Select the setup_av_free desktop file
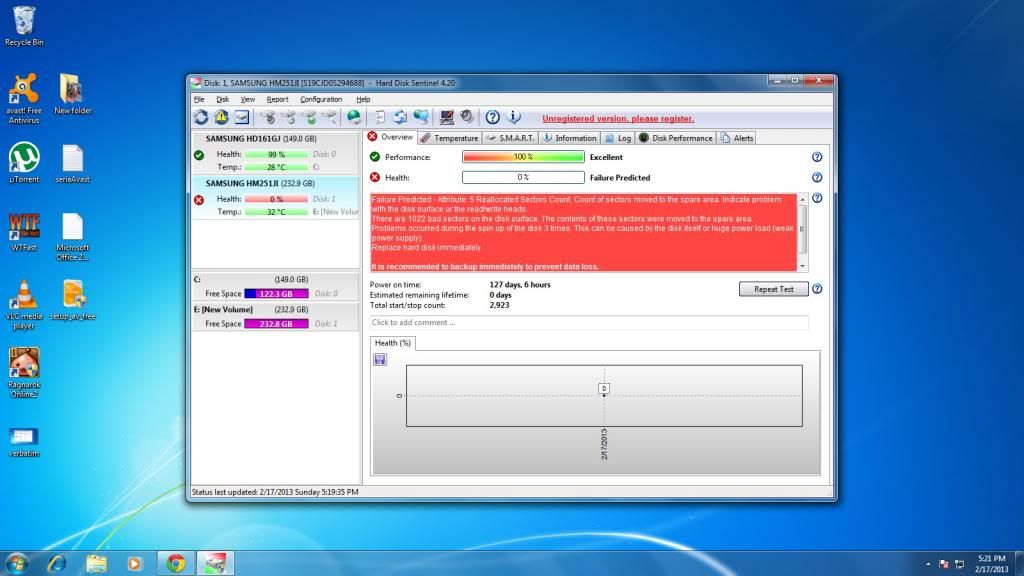 72,300
